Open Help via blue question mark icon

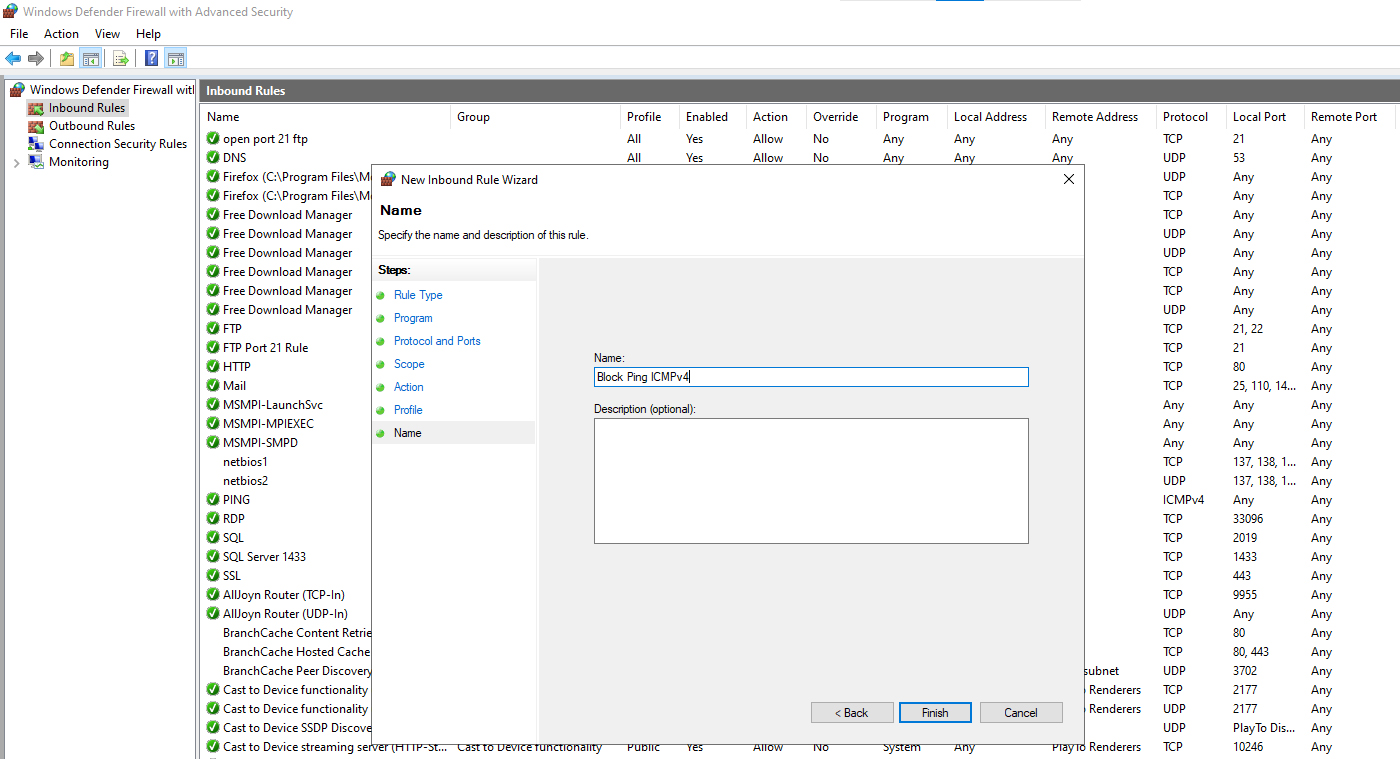[x=151, y=58]
